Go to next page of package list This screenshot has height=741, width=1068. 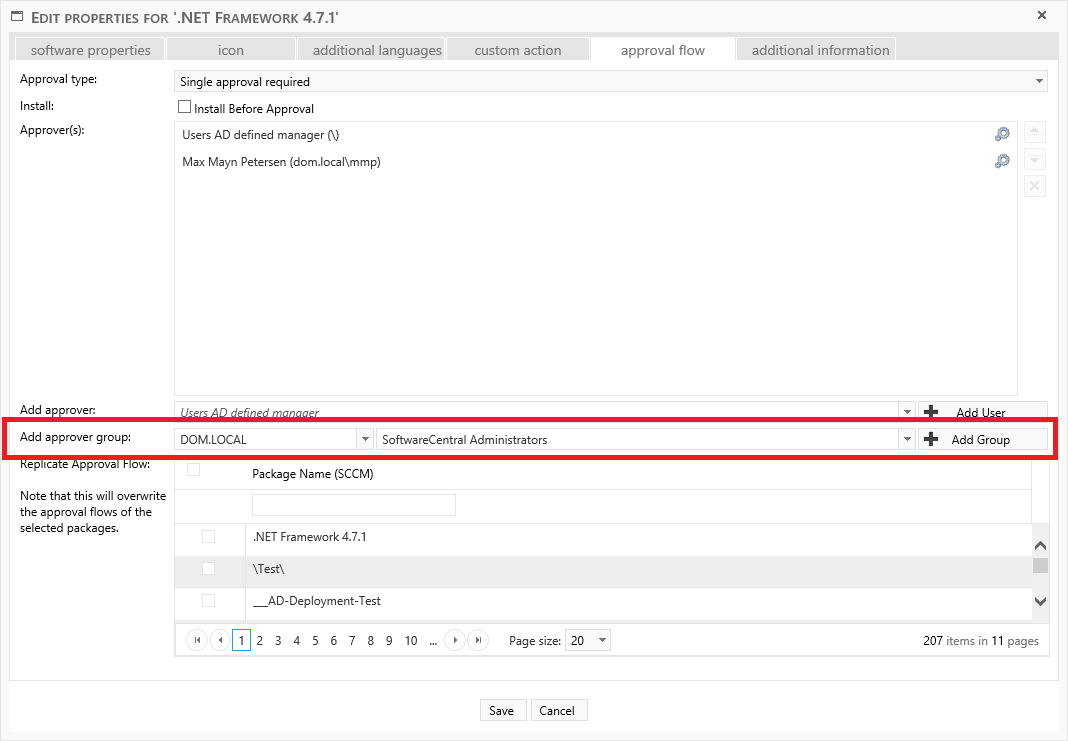(455, 640)
